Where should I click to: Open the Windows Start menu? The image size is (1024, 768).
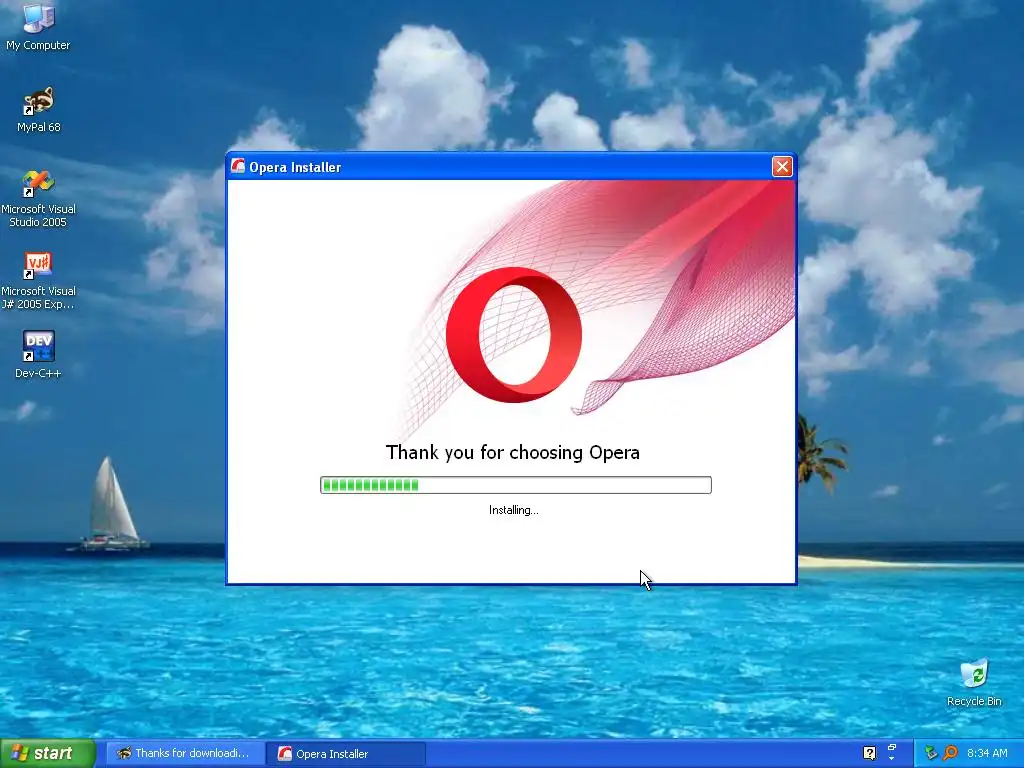47,753
